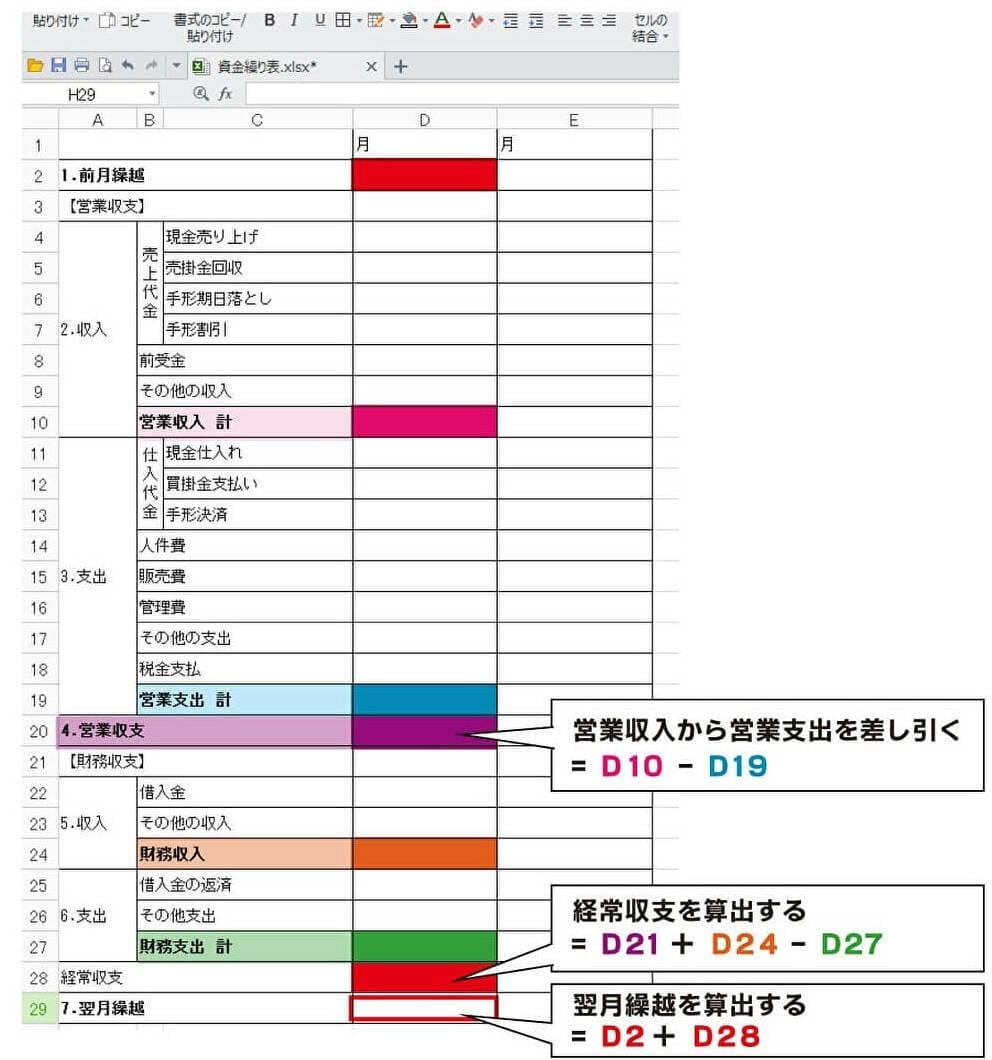This screenshot has width=992, height=1060.
Task: Click the red font color icon
Action: point(442,20)
